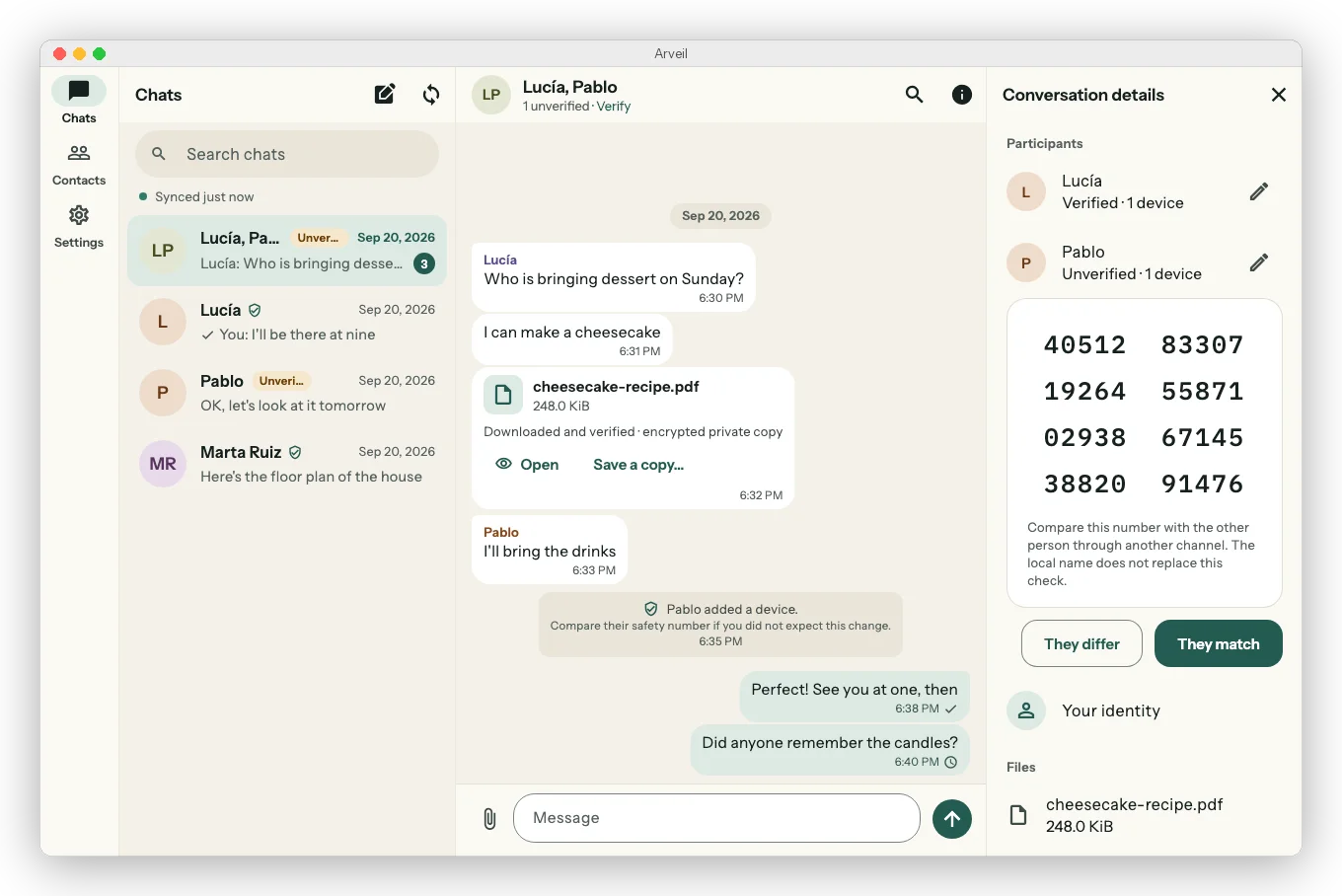Open the Marta Ruiz chat
Screen dimensions: 1342x896
tap(287, 464)
